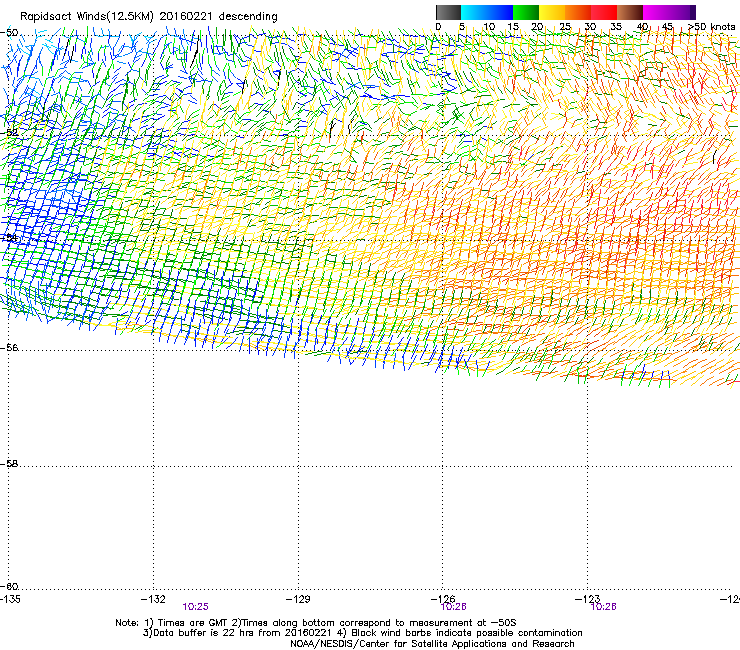Click the '>50 knots' legend label
The width and height of the screenshot is (740, 650).
[x=712, y=27]
